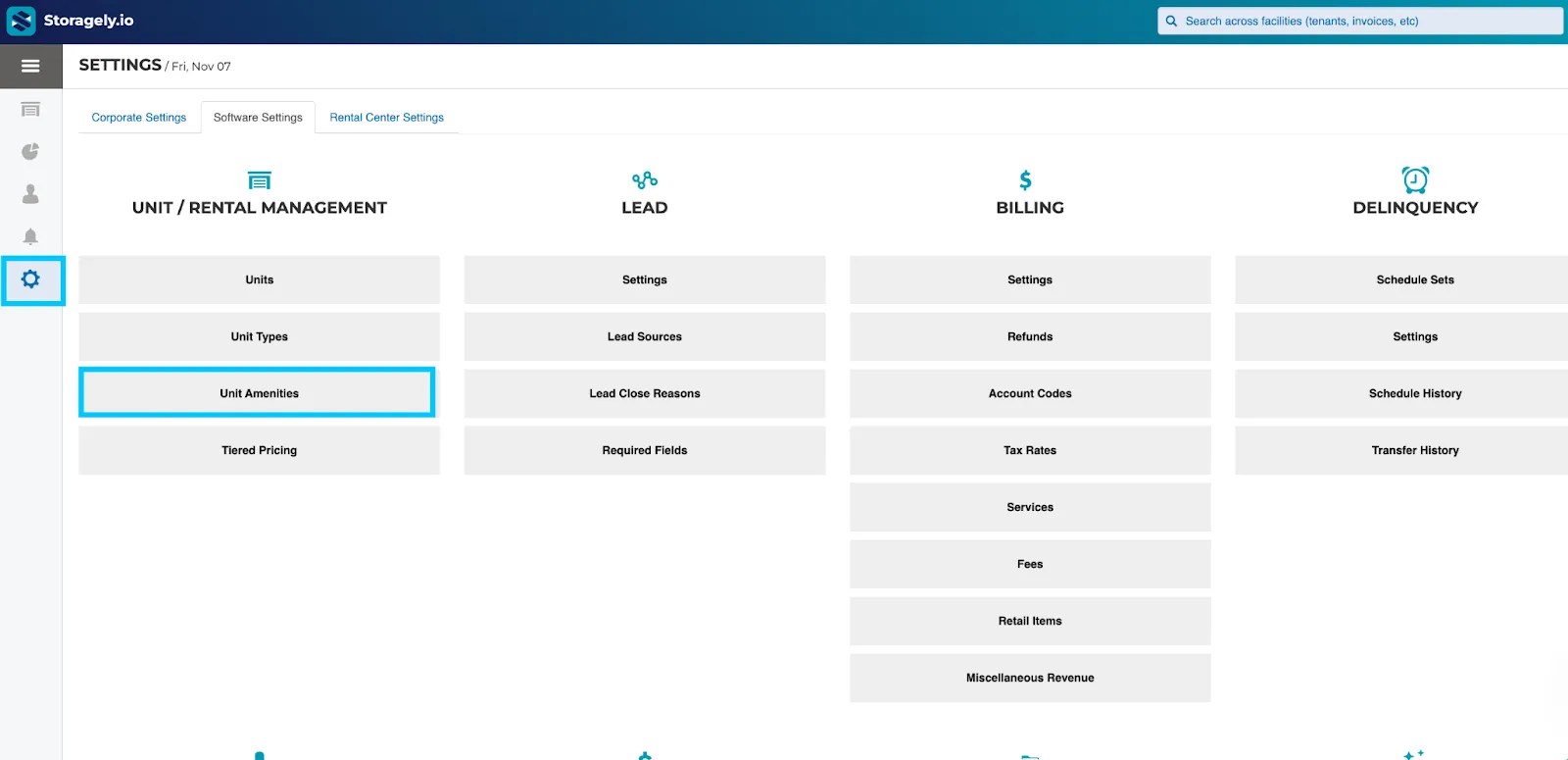Open Transfer History
This screenshot has height=760, width=1568.
click(x=1401, y=450)
